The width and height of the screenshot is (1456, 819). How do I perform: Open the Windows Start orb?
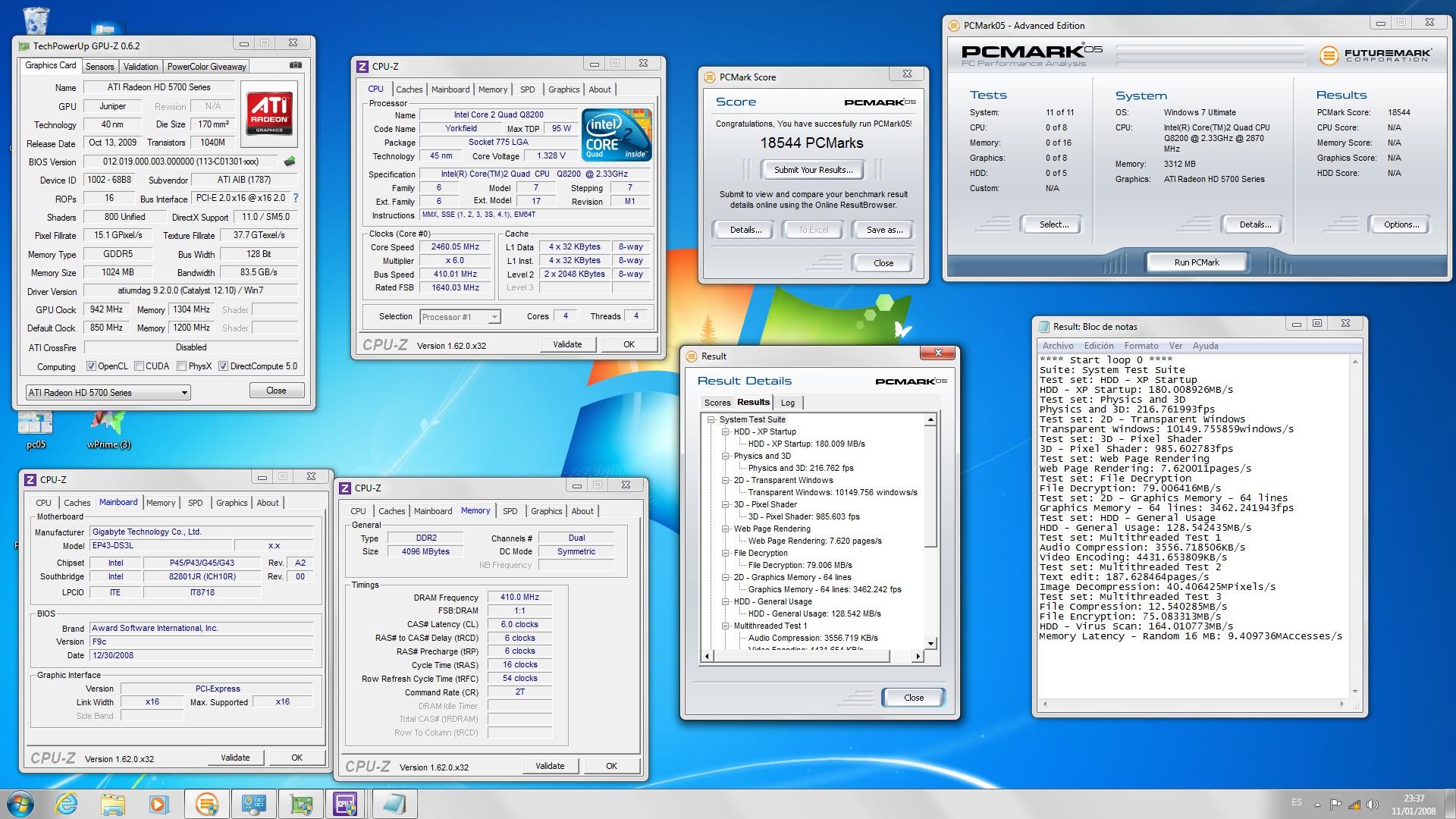[20, 804]
